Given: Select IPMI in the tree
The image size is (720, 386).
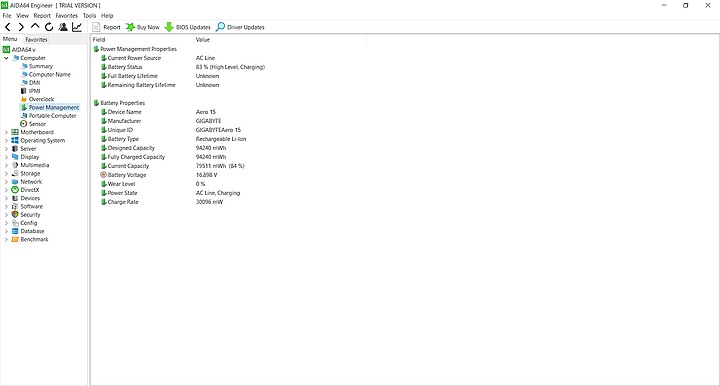Looking at the screenshot, I should 31,91.
